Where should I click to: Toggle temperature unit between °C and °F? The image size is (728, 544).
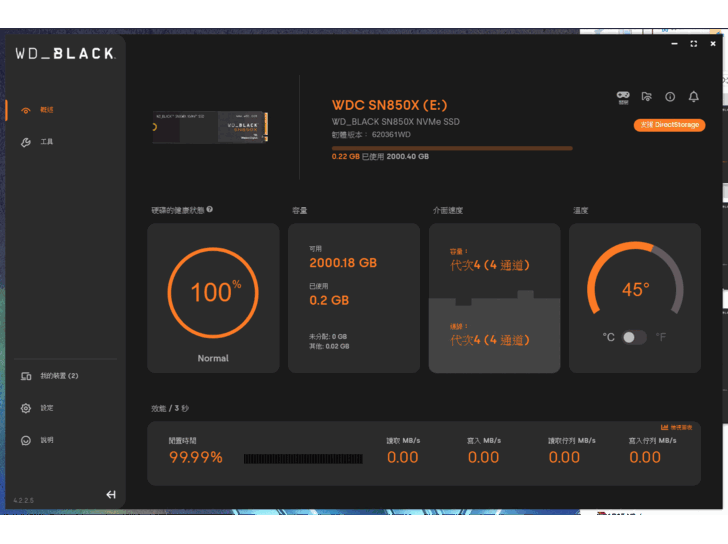tap(634, 337)
